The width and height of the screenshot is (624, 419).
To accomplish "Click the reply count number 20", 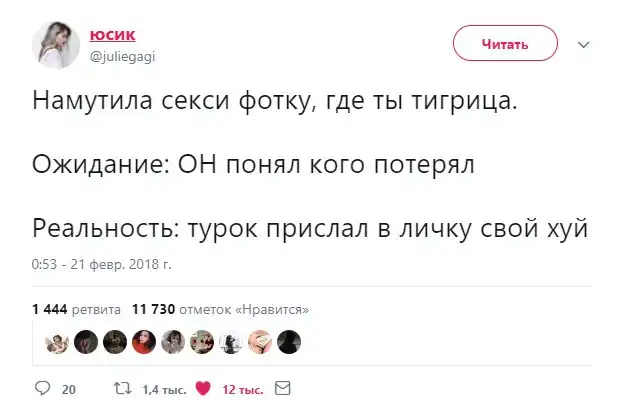I will click(69, 390).
